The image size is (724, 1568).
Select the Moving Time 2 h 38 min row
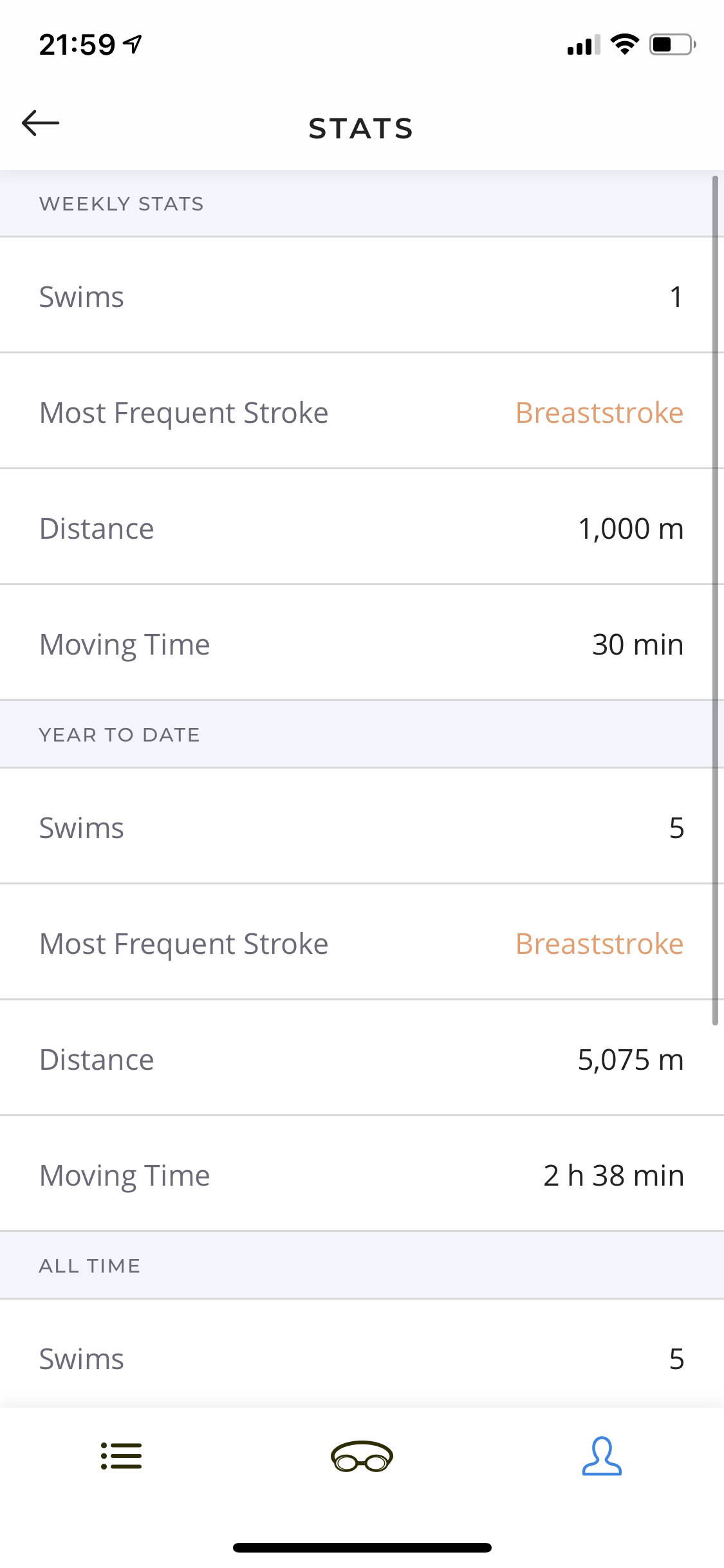360,1175
